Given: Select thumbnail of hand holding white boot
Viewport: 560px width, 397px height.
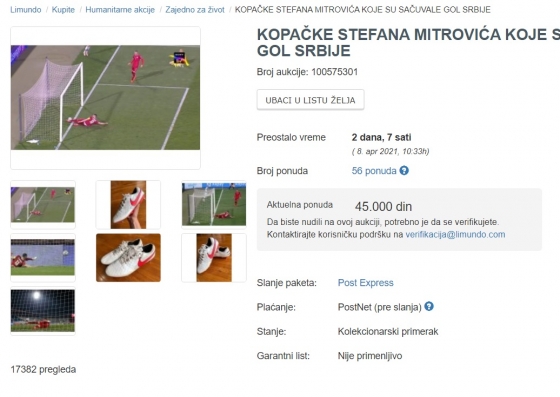Looking at the screenshot, I should (x=128, y=205).
